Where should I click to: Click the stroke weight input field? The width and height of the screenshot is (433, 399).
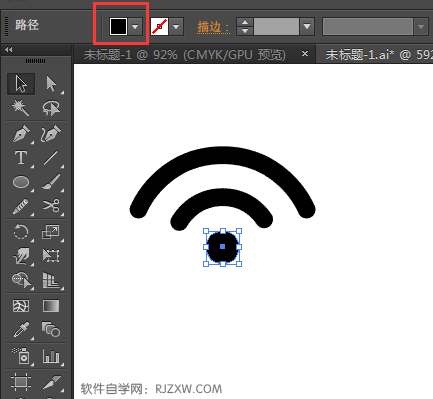(x=276, y=26)
